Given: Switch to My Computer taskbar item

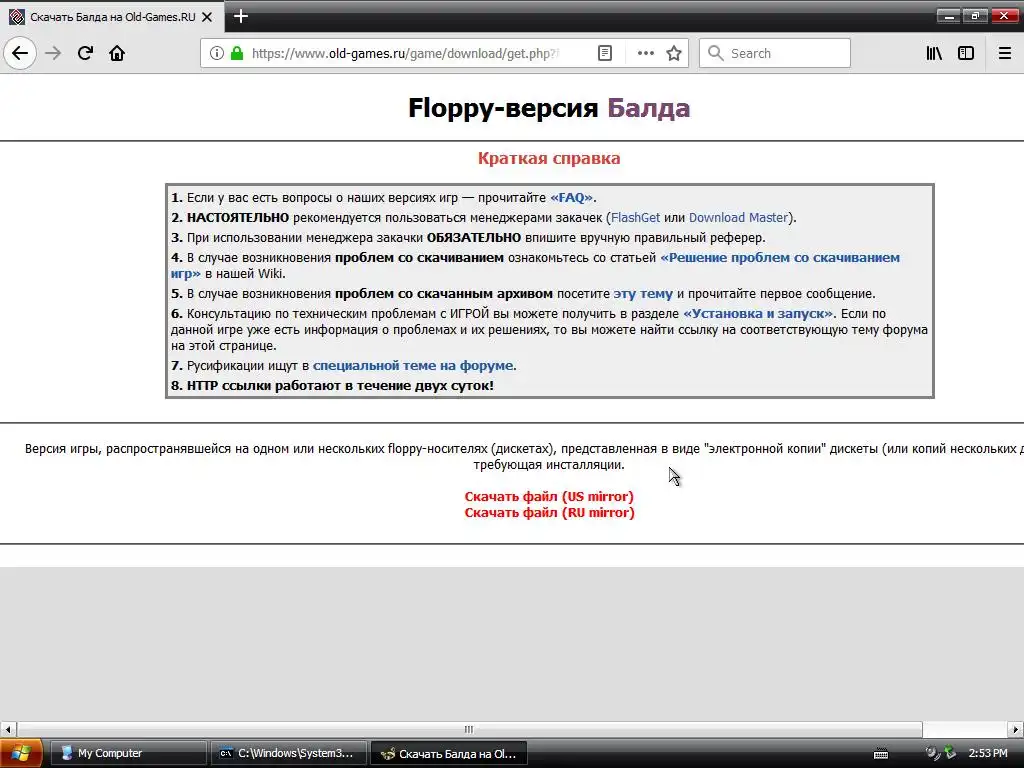Looking at the screenshot, I should (128, 753).
